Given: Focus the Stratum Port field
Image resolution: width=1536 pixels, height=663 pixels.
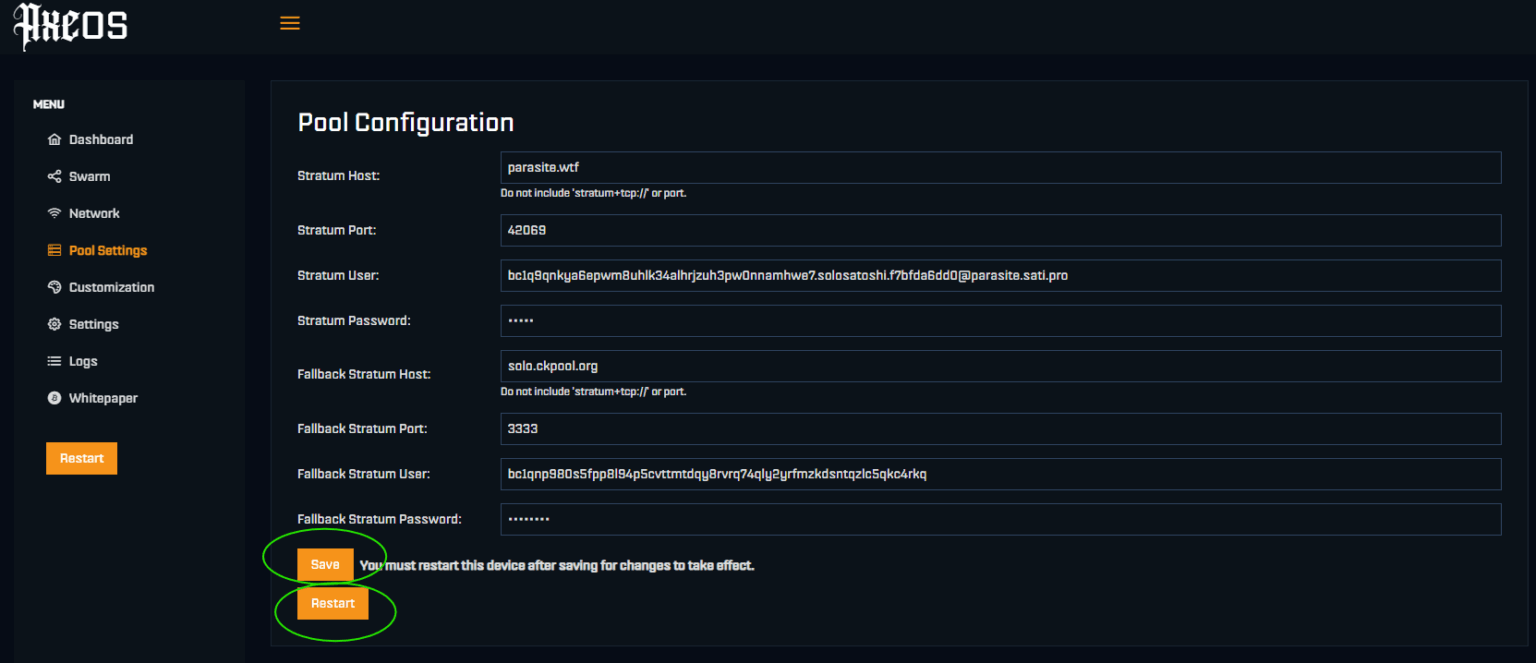Looking at the screenshot, I should [x=1001, y=230].
